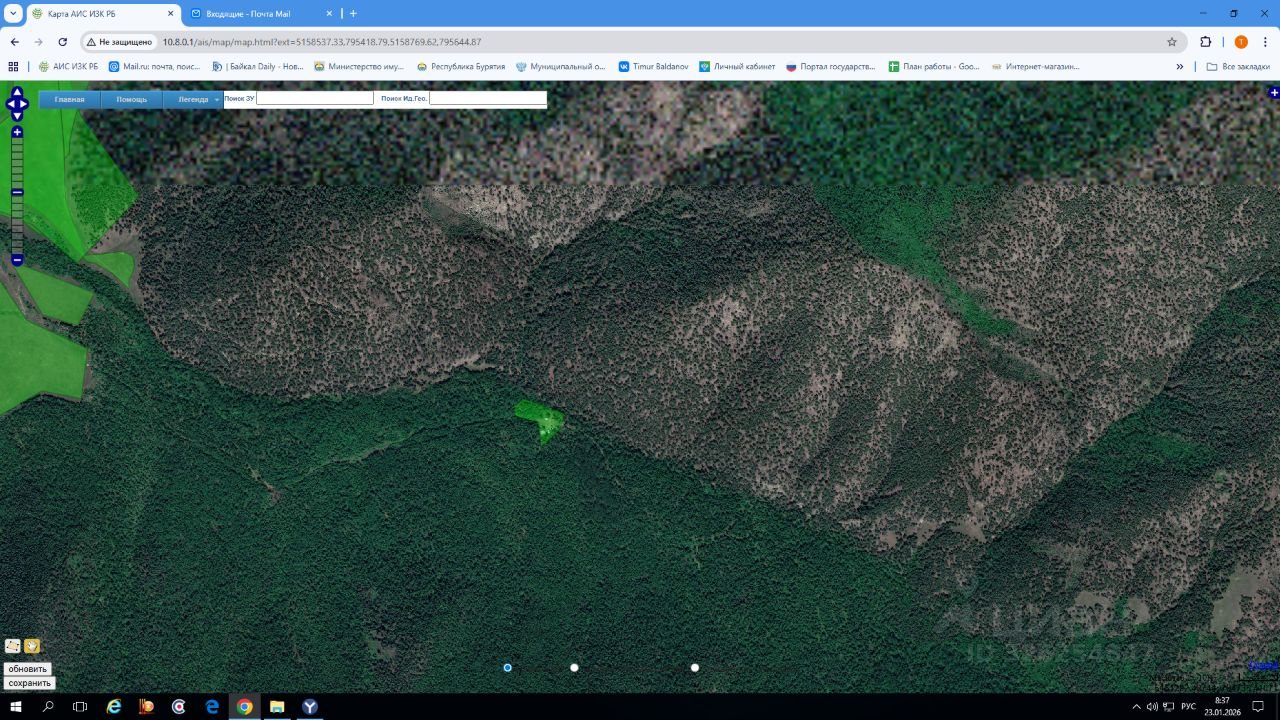Pan the map right with the arrow
Image resolution: width=1280 pixels, height=720 pixels.
point(24,104)
